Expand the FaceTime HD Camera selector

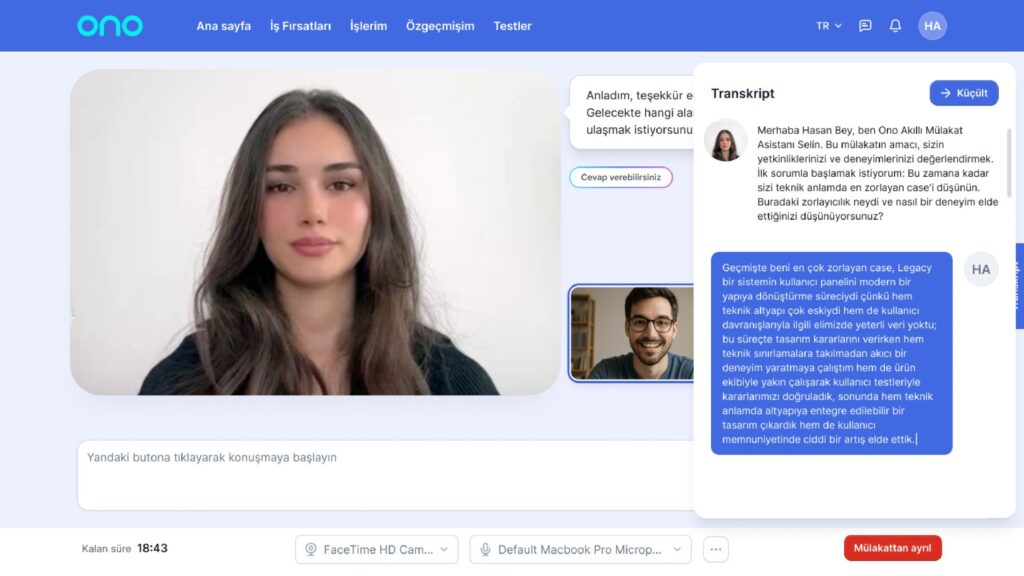click(x=375, y=549)
